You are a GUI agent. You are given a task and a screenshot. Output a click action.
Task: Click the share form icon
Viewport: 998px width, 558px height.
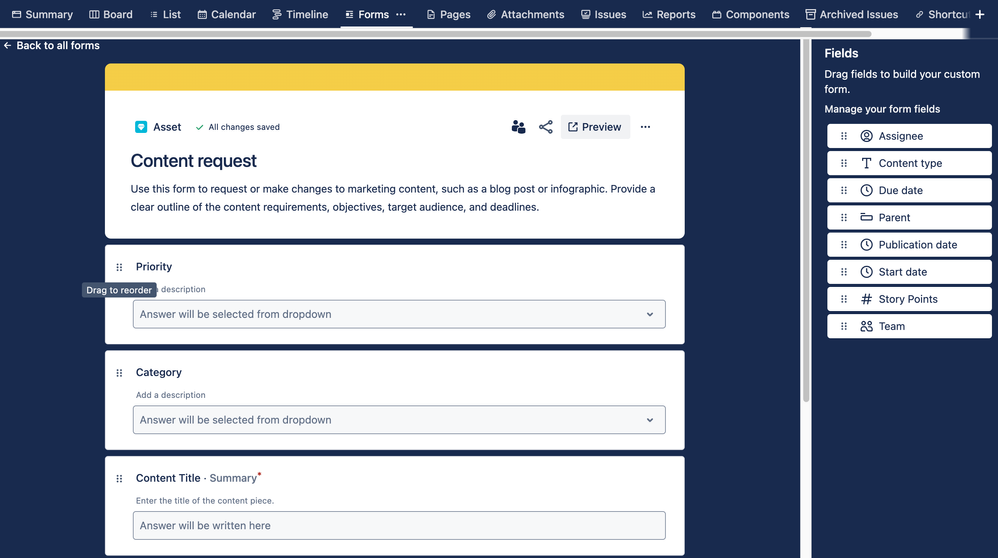pyautogui.click(x=545, y=127)
